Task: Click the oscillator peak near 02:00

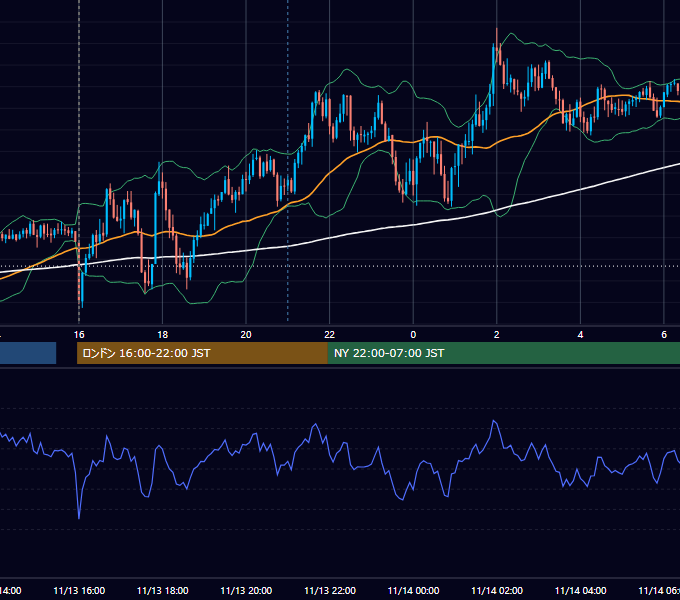Action: (494, 422)
